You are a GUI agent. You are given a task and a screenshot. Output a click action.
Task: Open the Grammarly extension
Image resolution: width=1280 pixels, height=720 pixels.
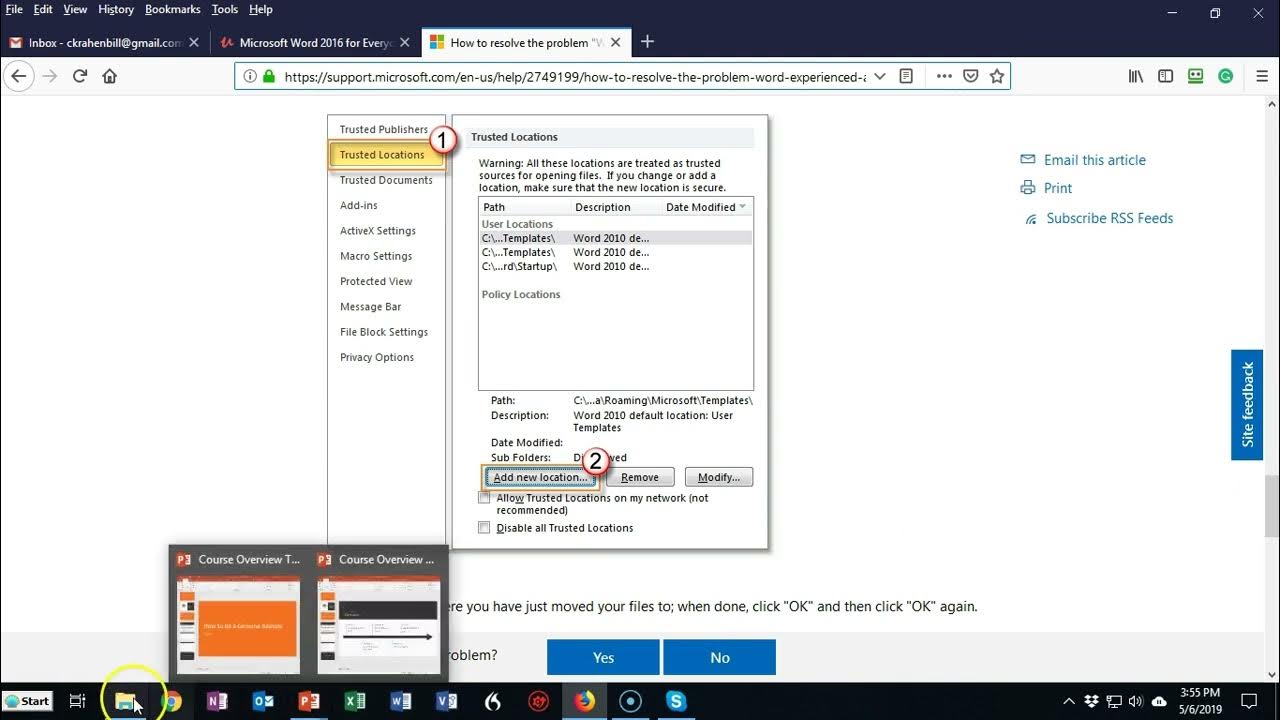click(1226, 76)
